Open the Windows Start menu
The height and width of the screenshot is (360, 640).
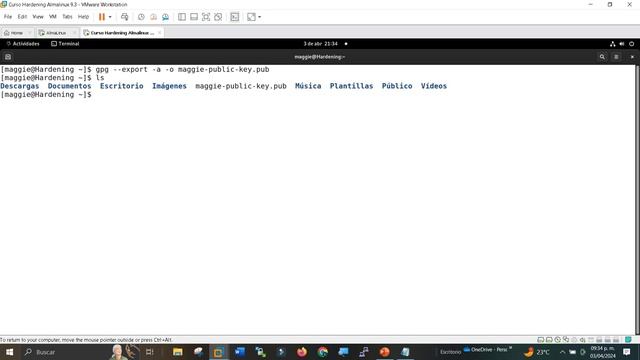(9, 352)
